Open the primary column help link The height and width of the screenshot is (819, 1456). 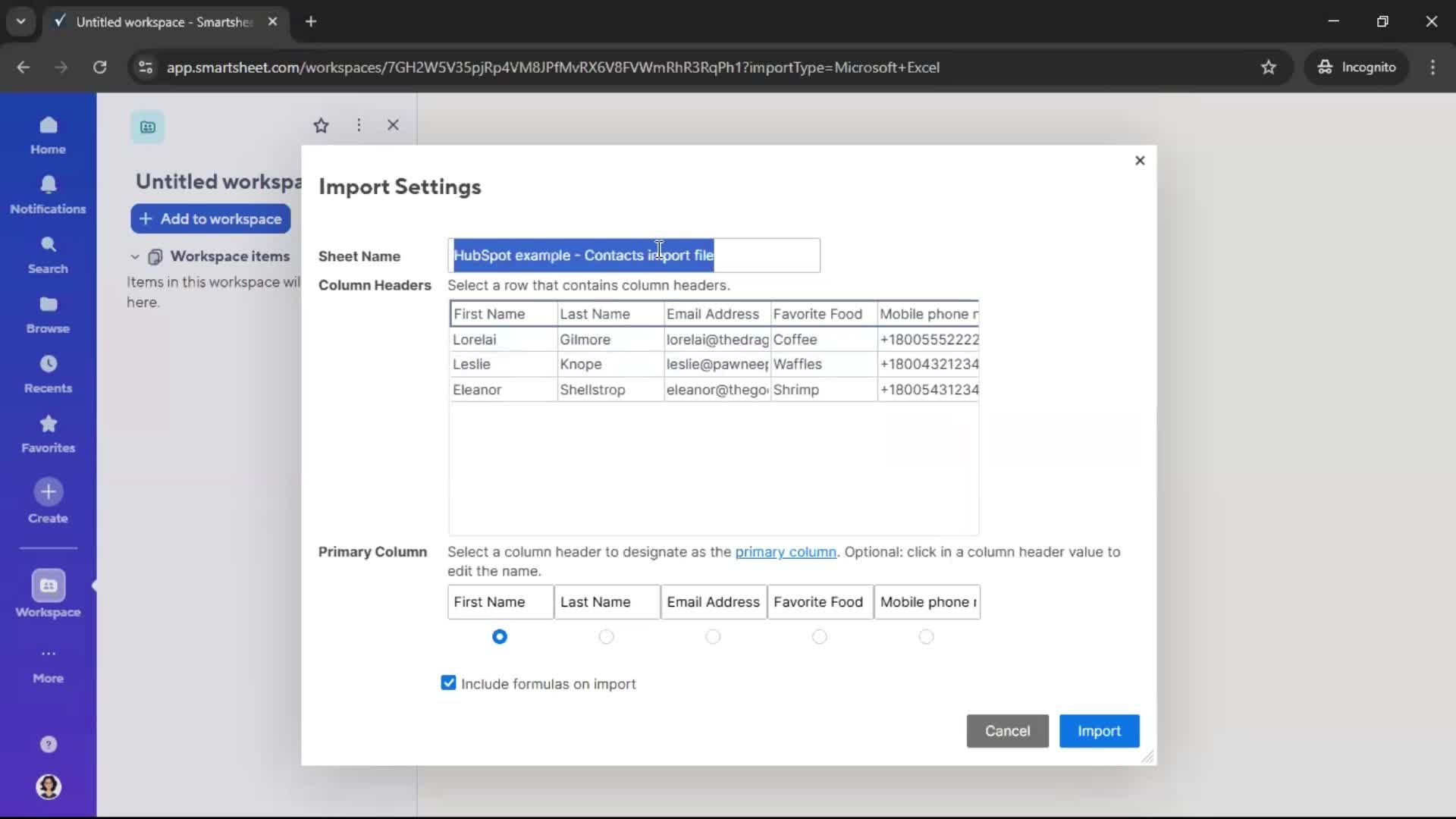(786, 552)
